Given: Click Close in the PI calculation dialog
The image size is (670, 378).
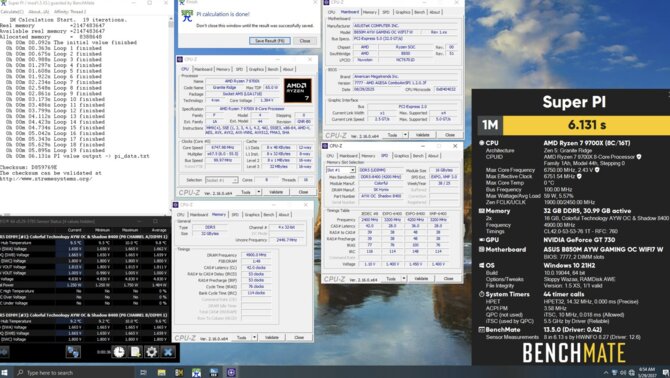Looking at the screenshot, I should [x=305, y=41].
